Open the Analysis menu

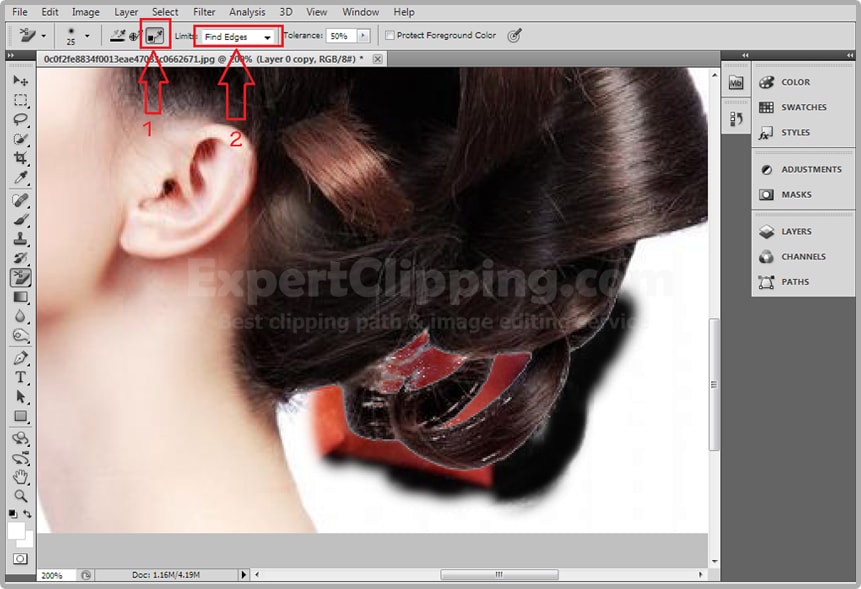pyautogui.click(x=247, y=12)
